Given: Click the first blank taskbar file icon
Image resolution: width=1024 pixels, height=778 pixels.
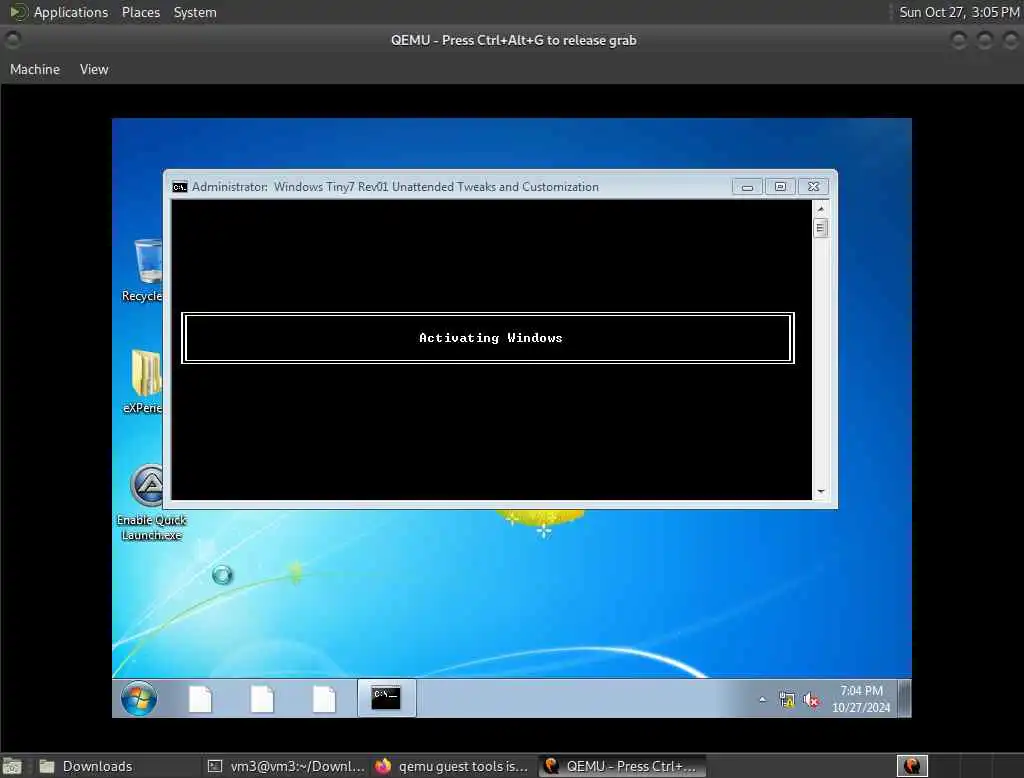Looking at the screenshot, I should pyautogui.click(x=200, y=698).
